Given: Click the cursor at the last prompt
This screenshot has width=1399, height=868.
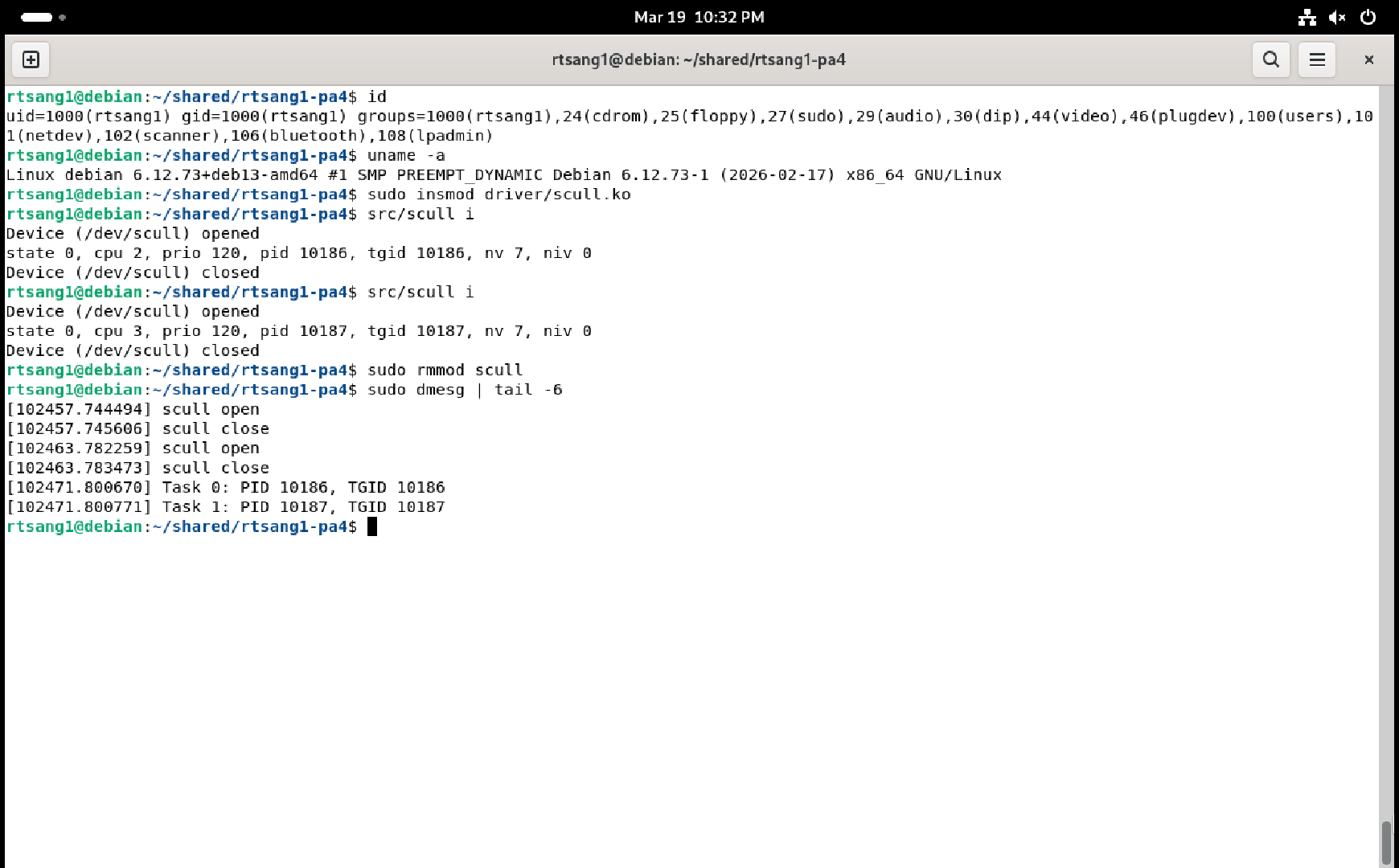Looking at the screenshot, I should (372, 526).
